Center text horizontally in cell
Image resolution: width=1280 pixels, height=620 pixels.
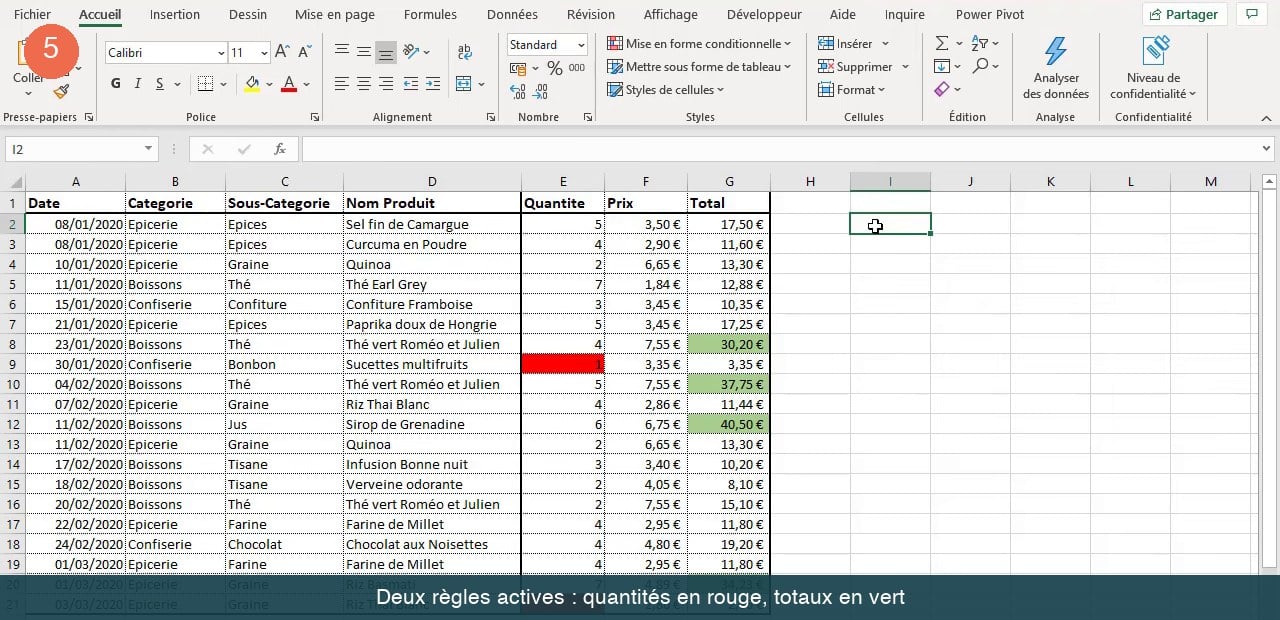click(x=364, y=84)
